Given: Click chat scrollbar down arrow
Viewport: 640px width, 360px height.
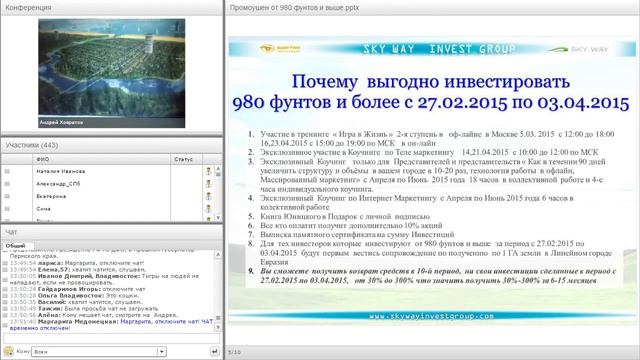Looking at the screenshot, I should point(218,327).
